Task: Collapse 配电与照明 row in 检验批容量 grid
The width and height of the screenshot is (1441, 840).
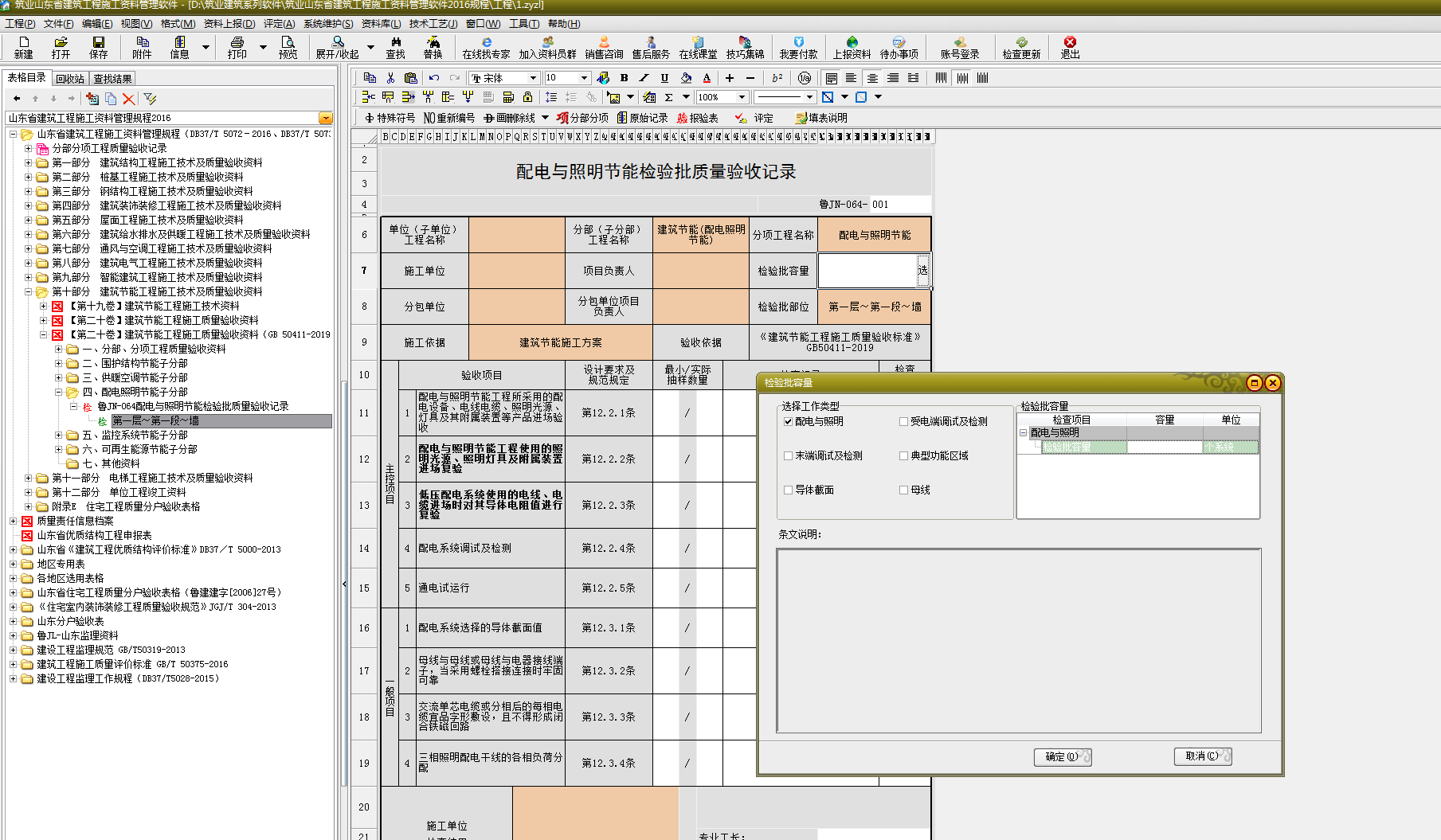Action: tap(1024, 433)
